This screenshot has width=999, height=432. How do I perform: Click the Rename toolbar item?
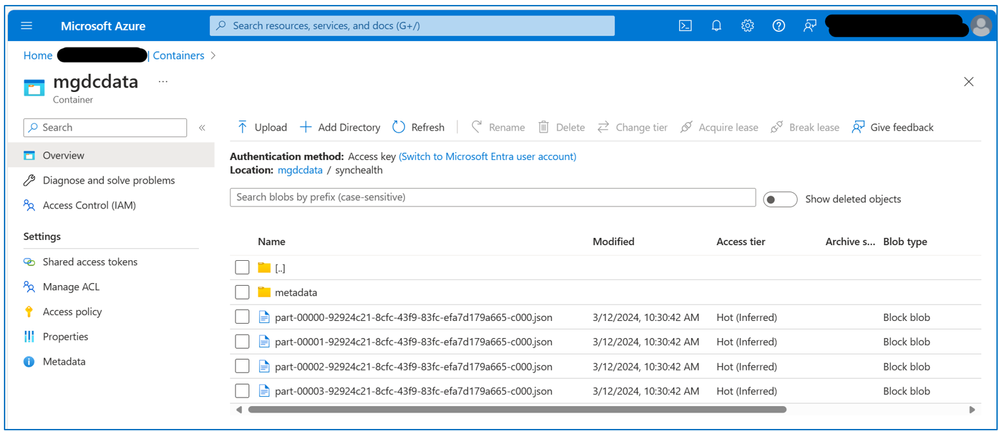point(498,127)
